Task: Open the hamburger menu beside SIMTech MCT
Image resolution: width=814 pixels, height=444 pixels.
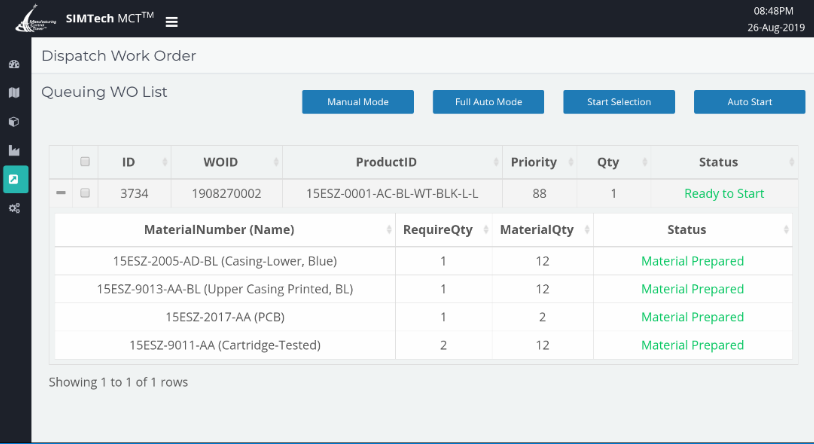Action: click(x=171, y=22)
